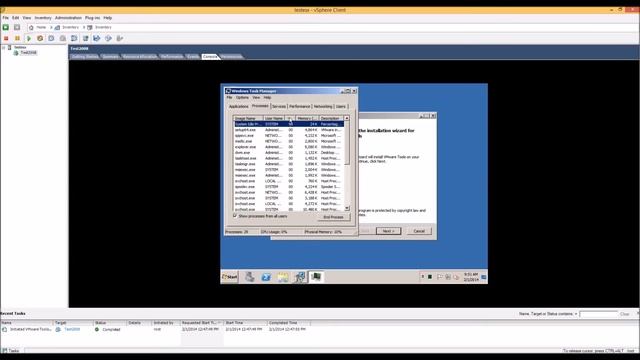Click Task Manager process list scroll-up arrow

347,118
